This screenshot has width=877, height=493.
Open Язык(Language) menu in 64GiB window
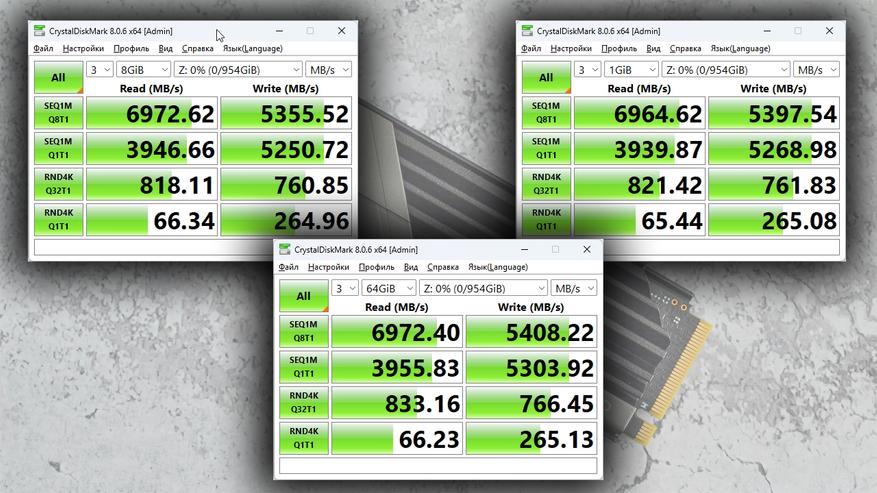click(x=498, y=267)
